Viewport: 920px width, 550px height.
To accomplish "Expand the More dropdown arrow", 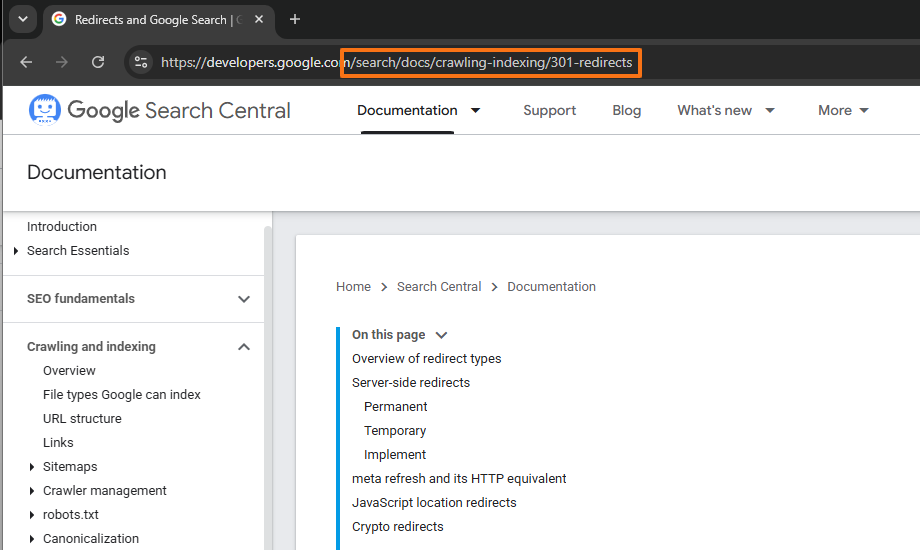I will coord(864,110).
